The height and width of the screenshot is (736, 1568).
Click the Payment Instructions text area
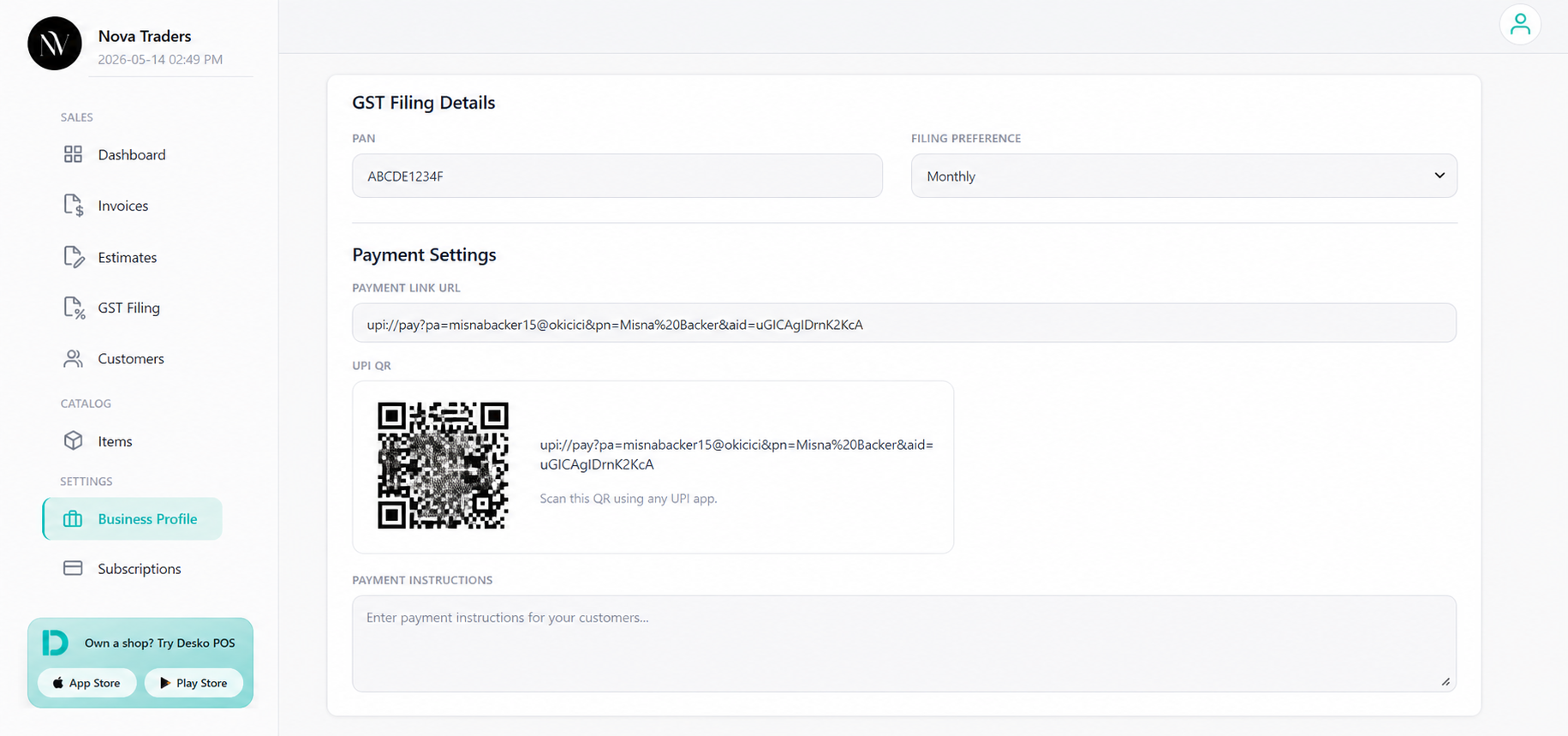pyautogui.click(x=904, y=643)
